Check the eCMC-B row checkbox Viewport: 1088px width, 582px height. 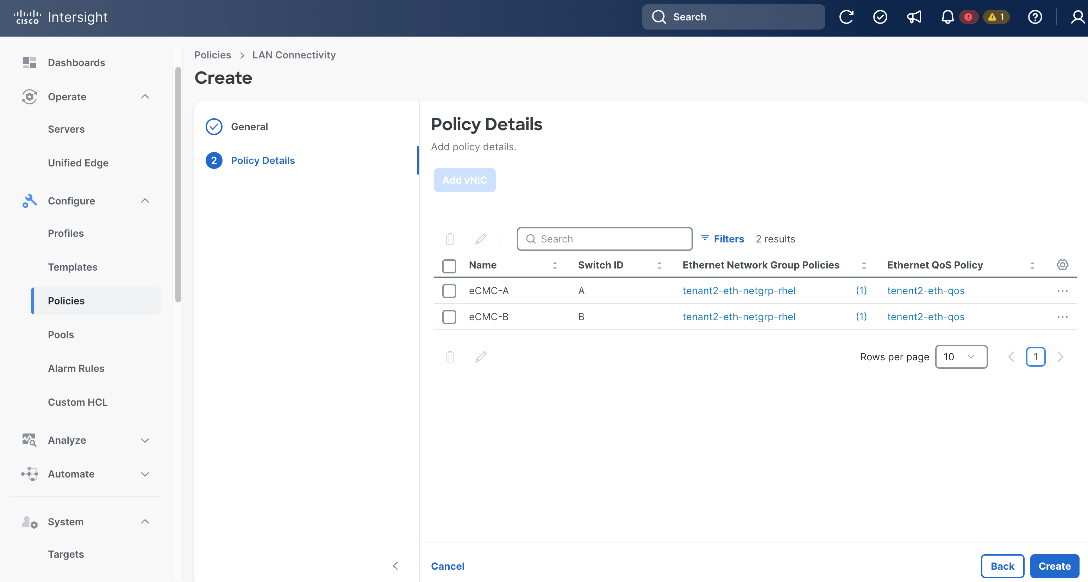(449, 317)
